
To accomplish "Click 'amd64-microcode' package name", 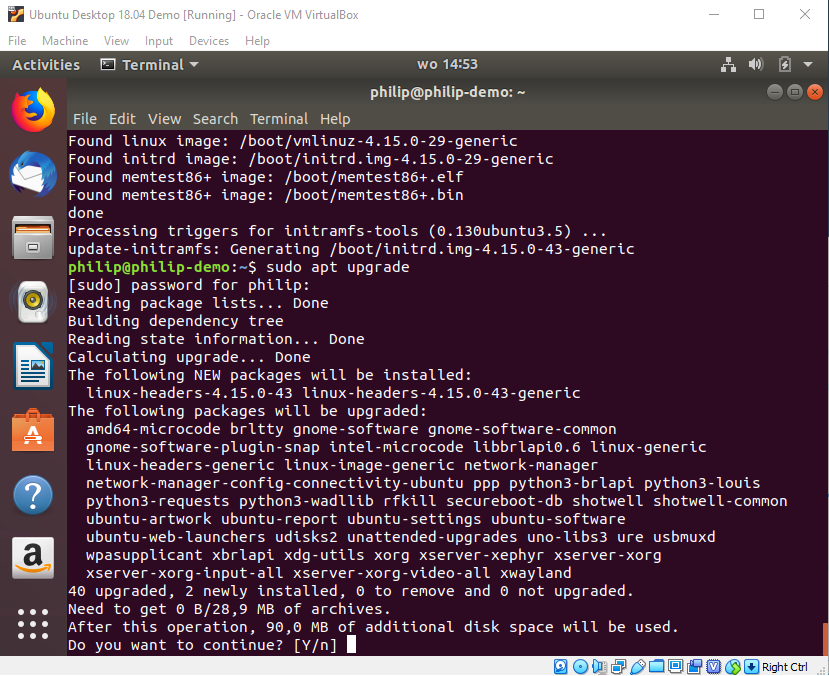I will tap(153, 429).
